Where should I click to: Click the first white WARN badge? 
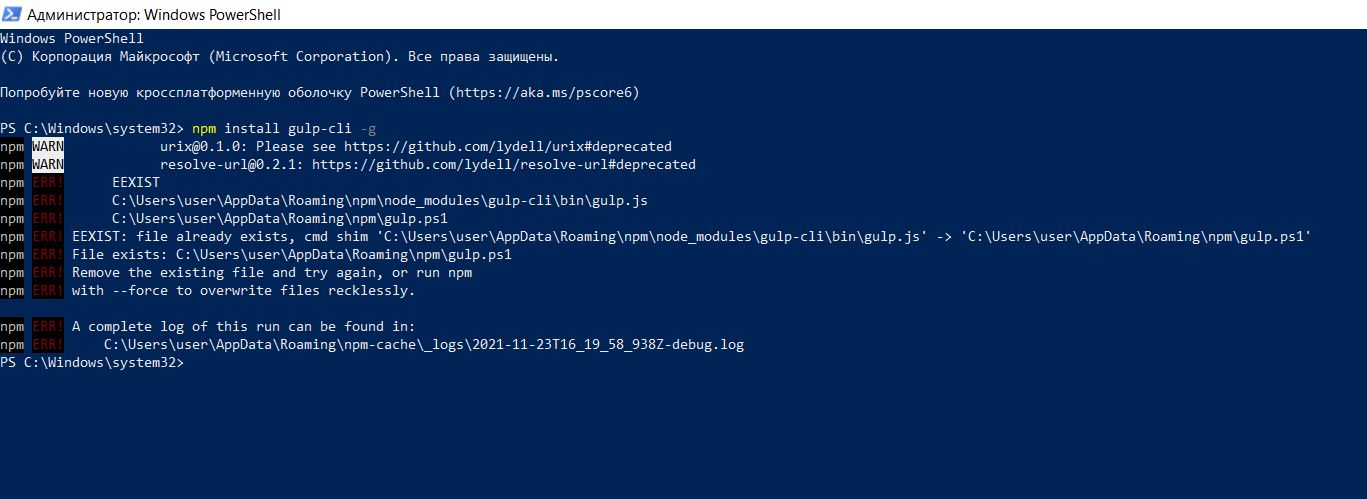click(x=48, y=146)
